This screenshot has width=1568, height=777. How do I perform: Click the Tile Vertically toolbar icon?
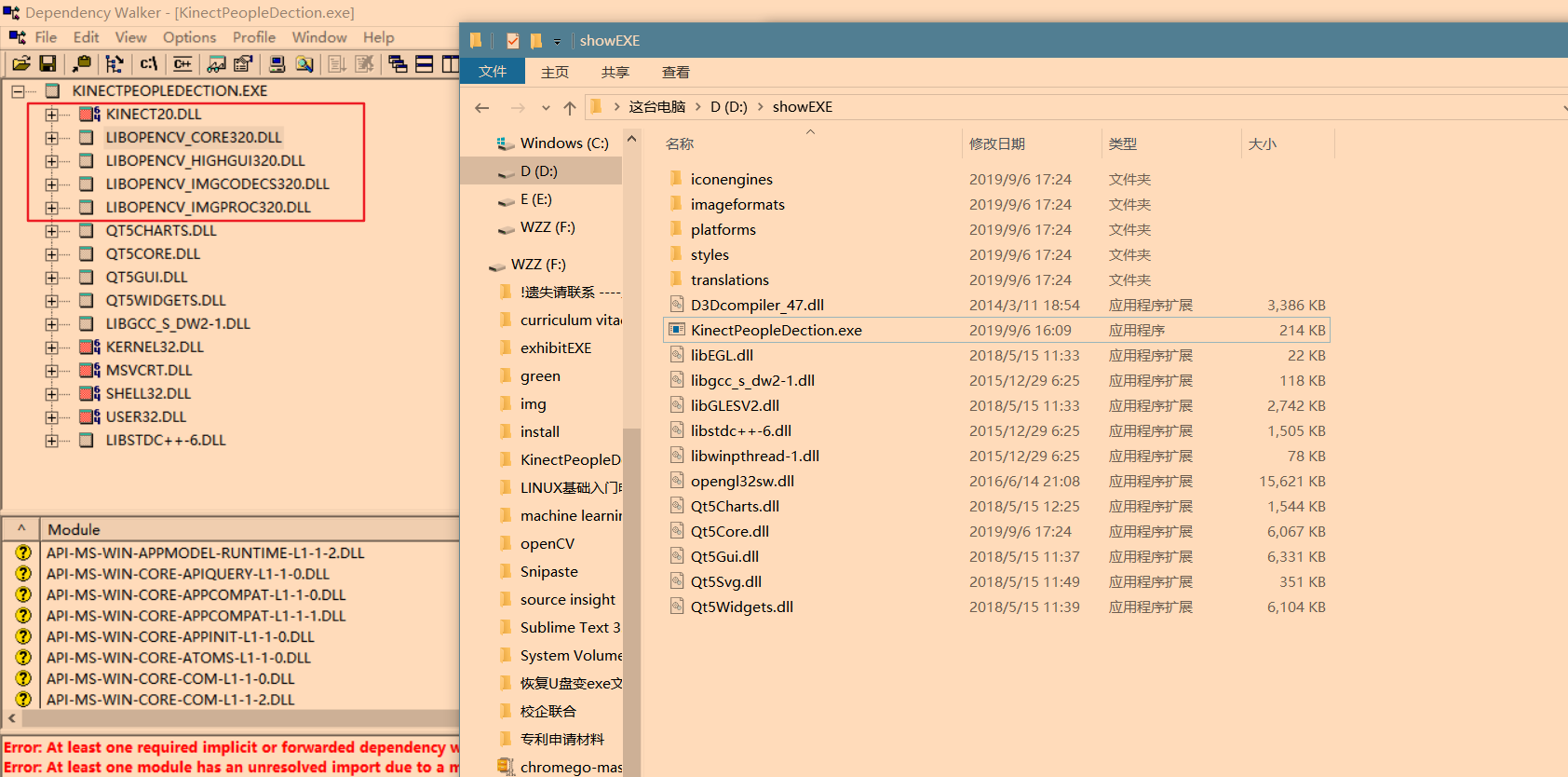point(451,63)
